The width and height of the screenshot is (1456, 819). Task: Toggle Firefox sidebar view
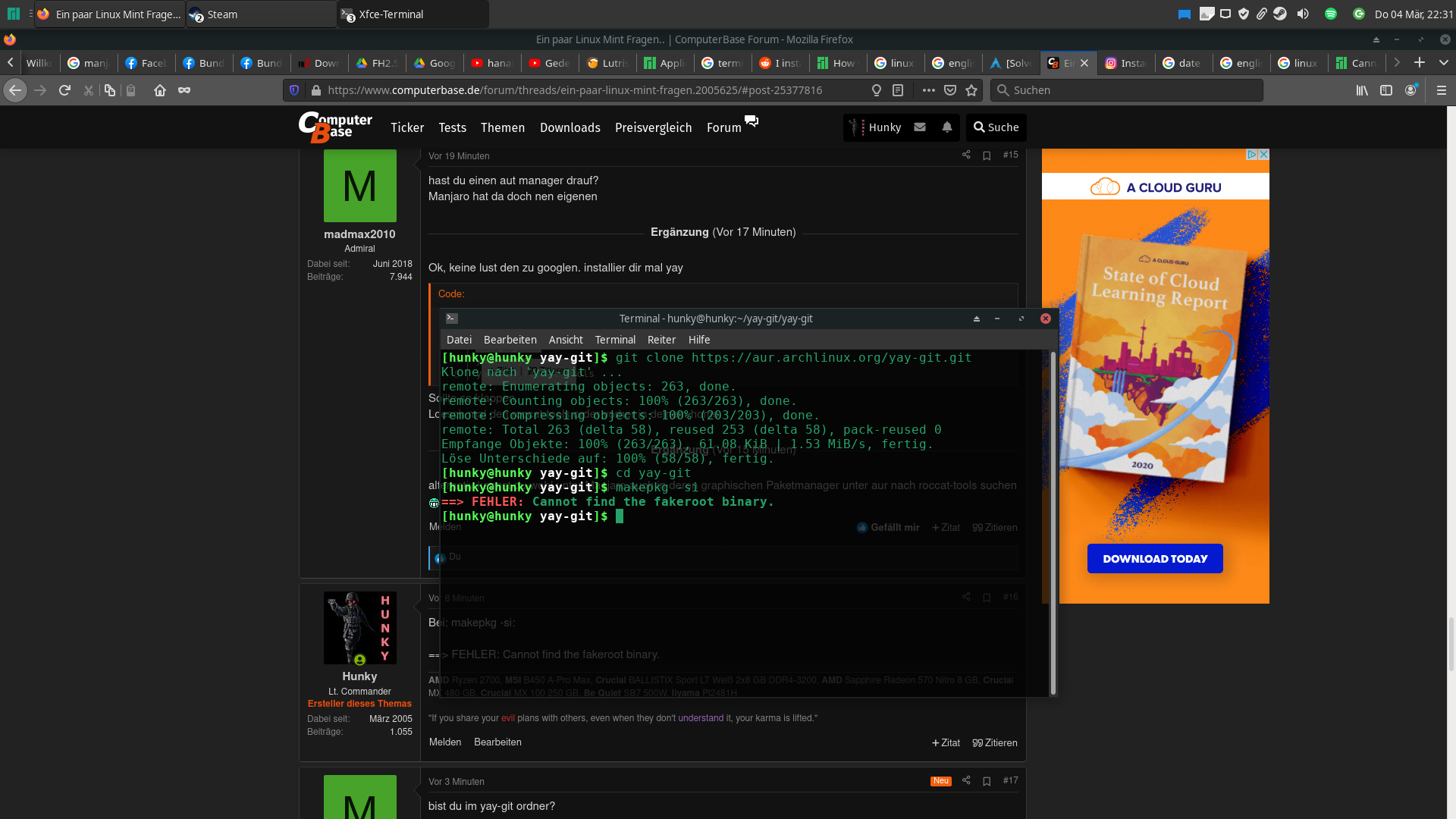click(x=1386, y=90)
